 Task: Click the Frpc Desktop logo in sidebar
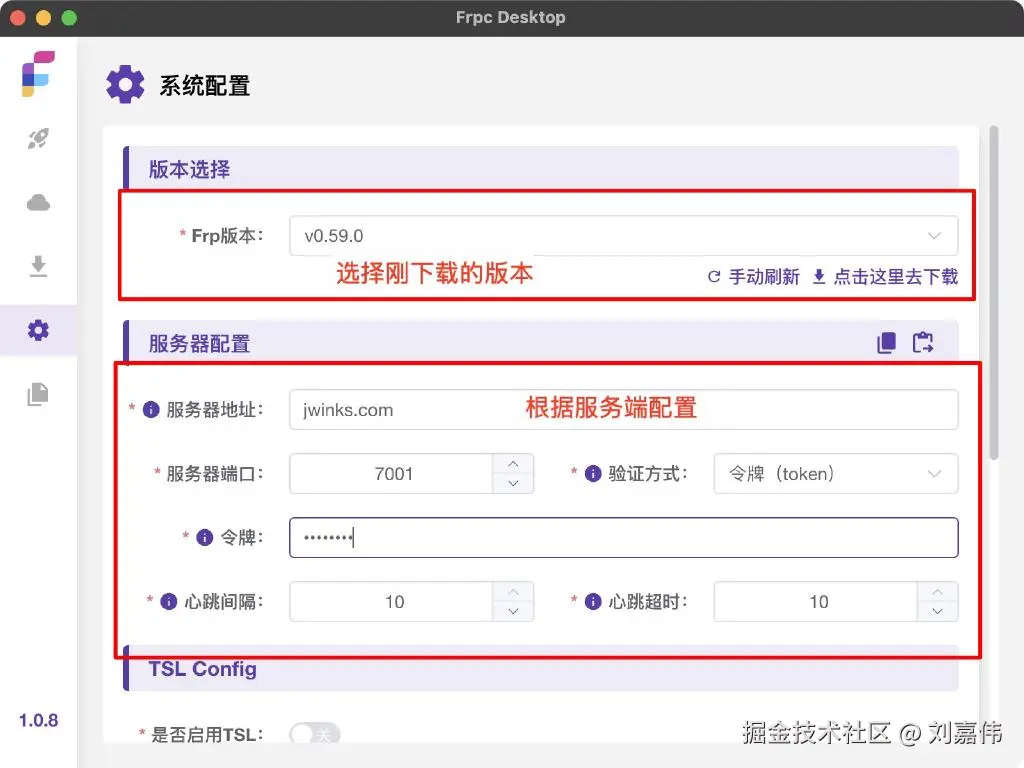38,73
